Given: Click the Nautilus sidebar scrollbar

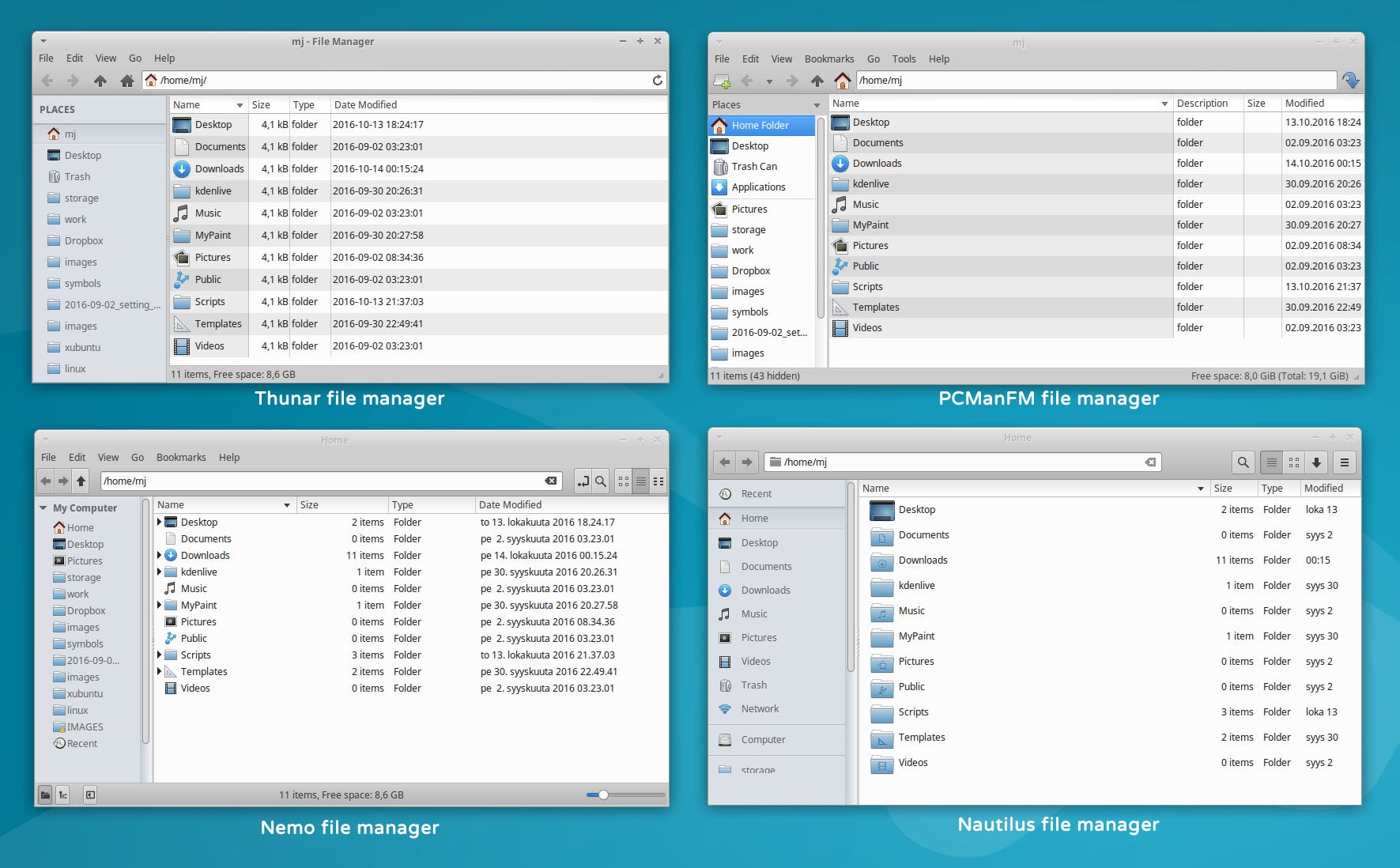Looking at the screenshot, I should point(851,577).
